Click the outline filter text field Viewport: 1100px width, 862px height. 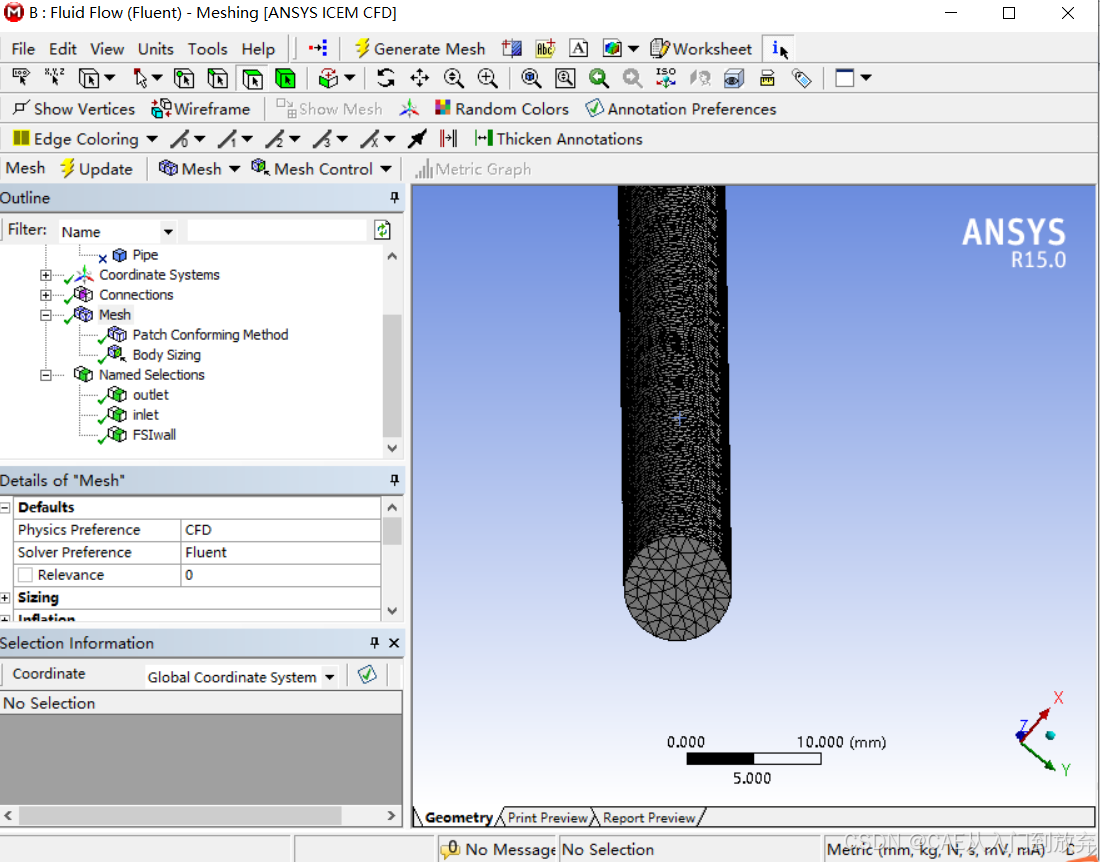click(x=277, y=230)
